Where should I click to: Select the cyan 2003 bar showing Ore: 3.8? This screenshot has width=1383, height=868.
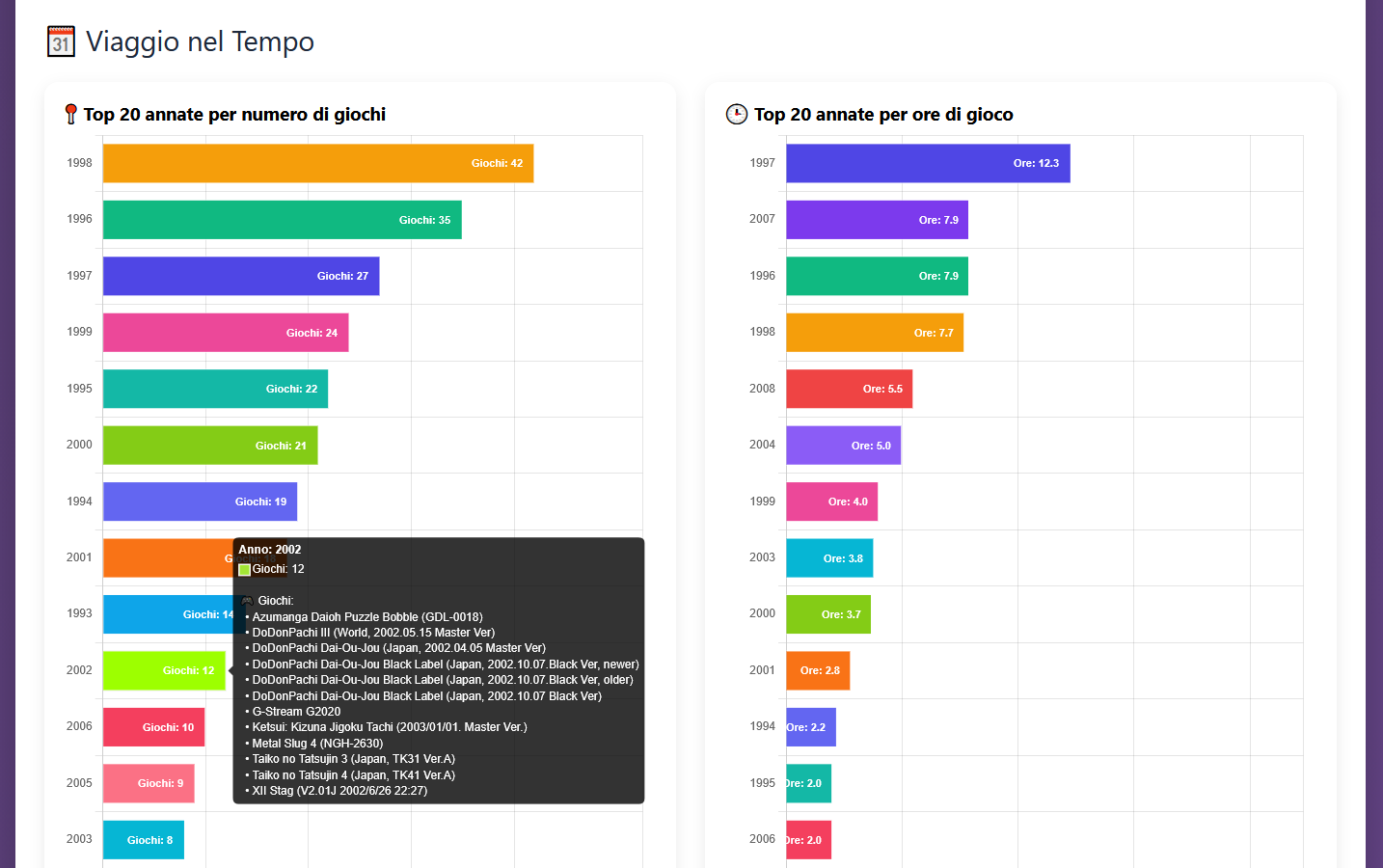pos(829,558)
